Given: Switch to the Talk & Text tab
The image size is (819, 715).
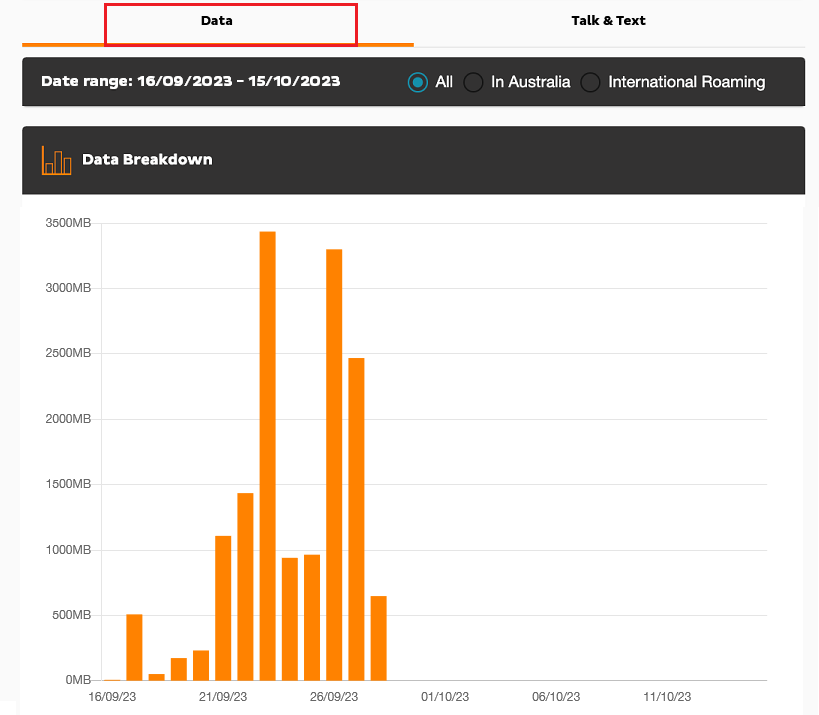Looking at the screenshot, I should (608, 20).
